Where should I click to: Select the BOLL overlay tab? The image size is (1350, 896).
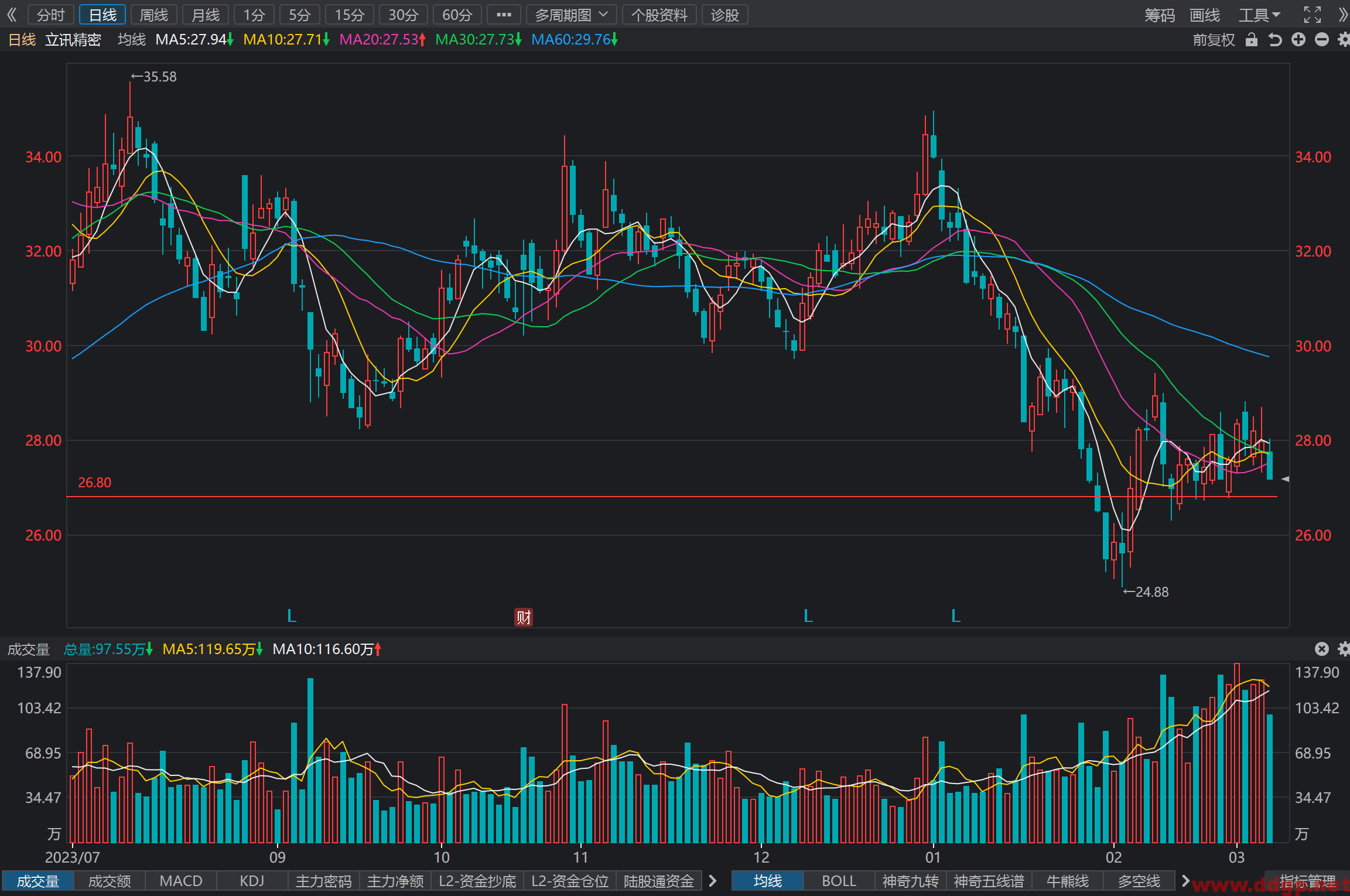(x=839, y=881)
